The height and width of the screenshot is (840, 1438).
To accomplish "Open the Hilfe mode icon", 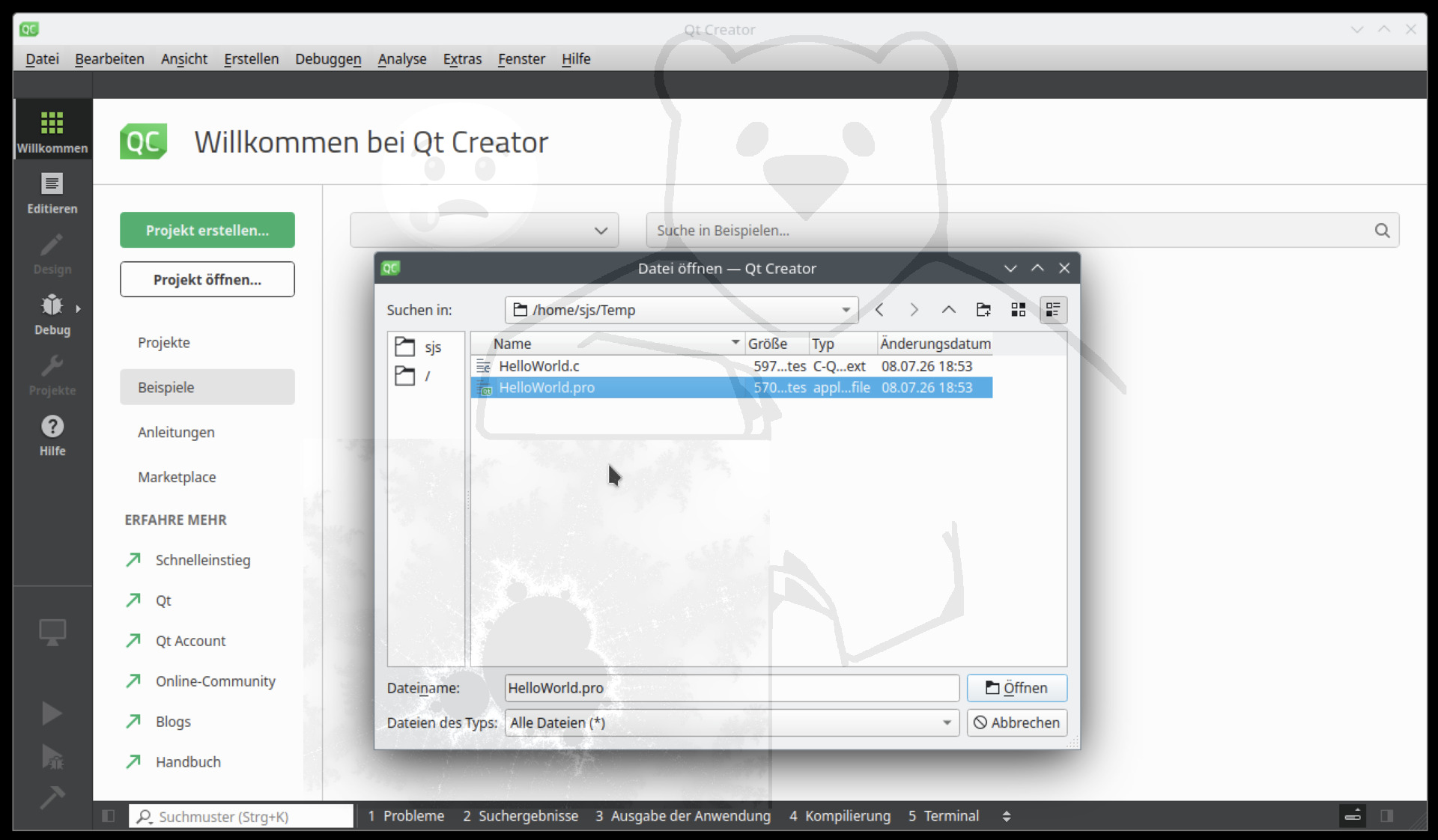I will coord(52,436).
